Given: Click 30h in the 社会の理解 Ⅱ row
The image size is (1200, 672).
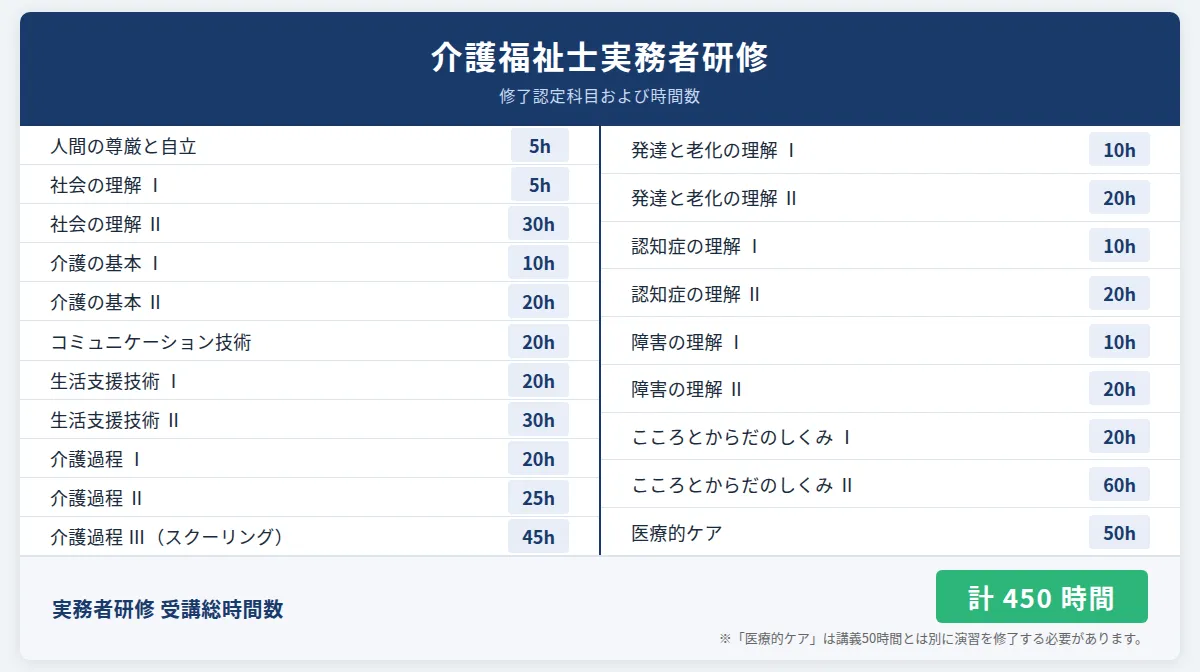Looking at the screenshot, I should [x=538, y=224].
